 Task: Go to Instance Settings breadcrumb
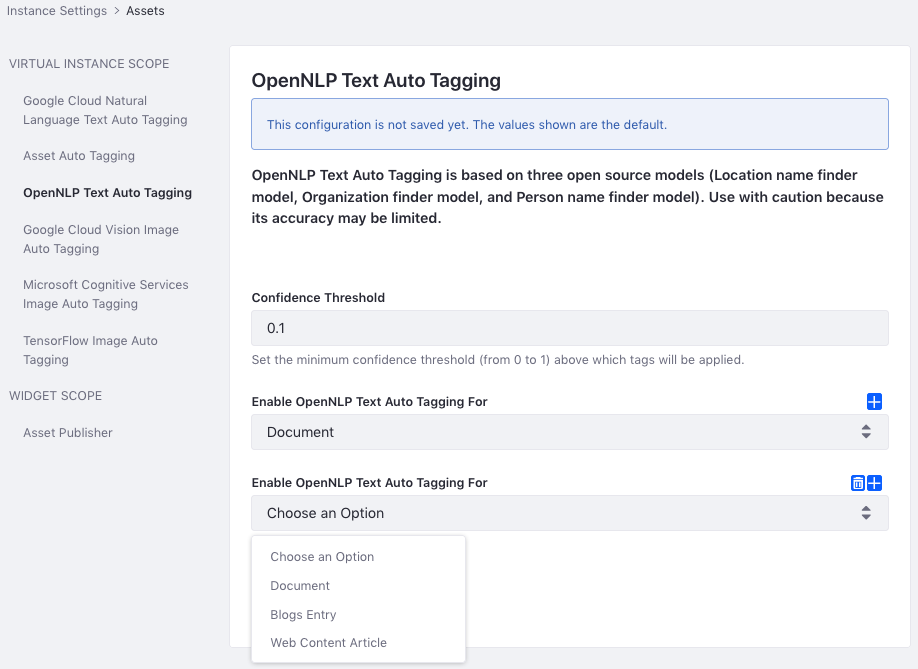point(57,11)
